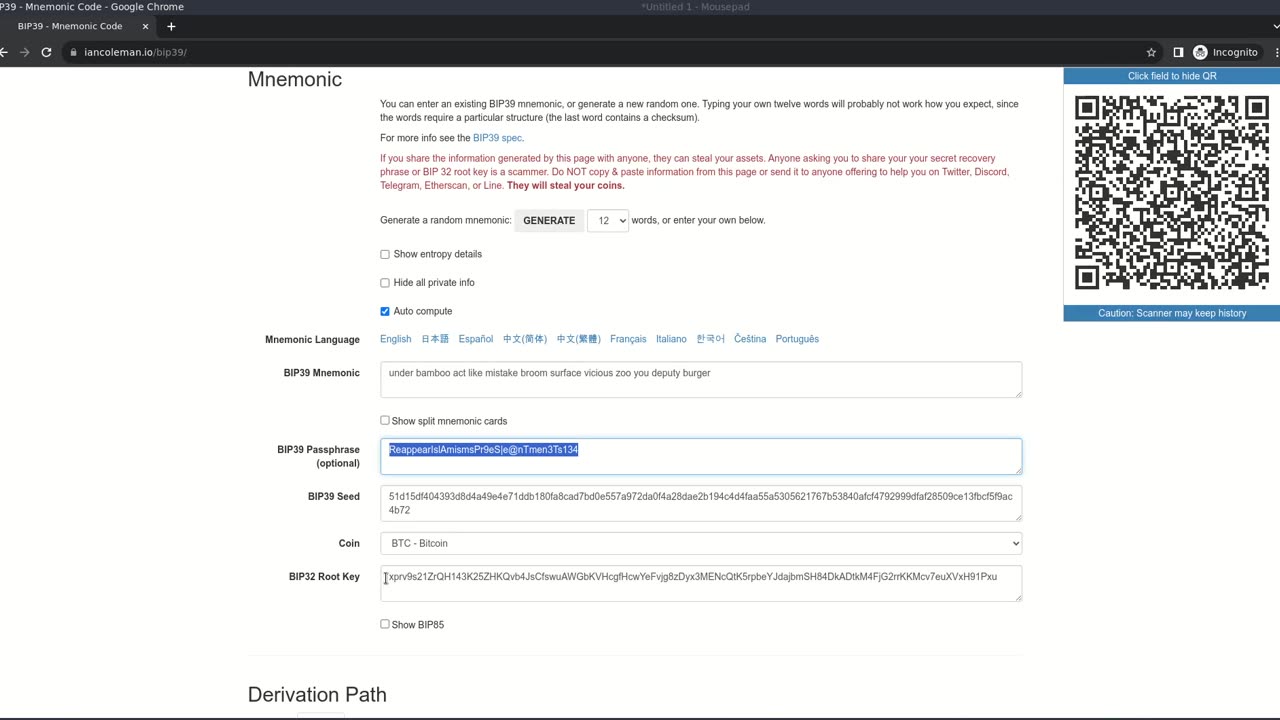
Task: Reload the page with the refresh icon
Action: [46, 52]
